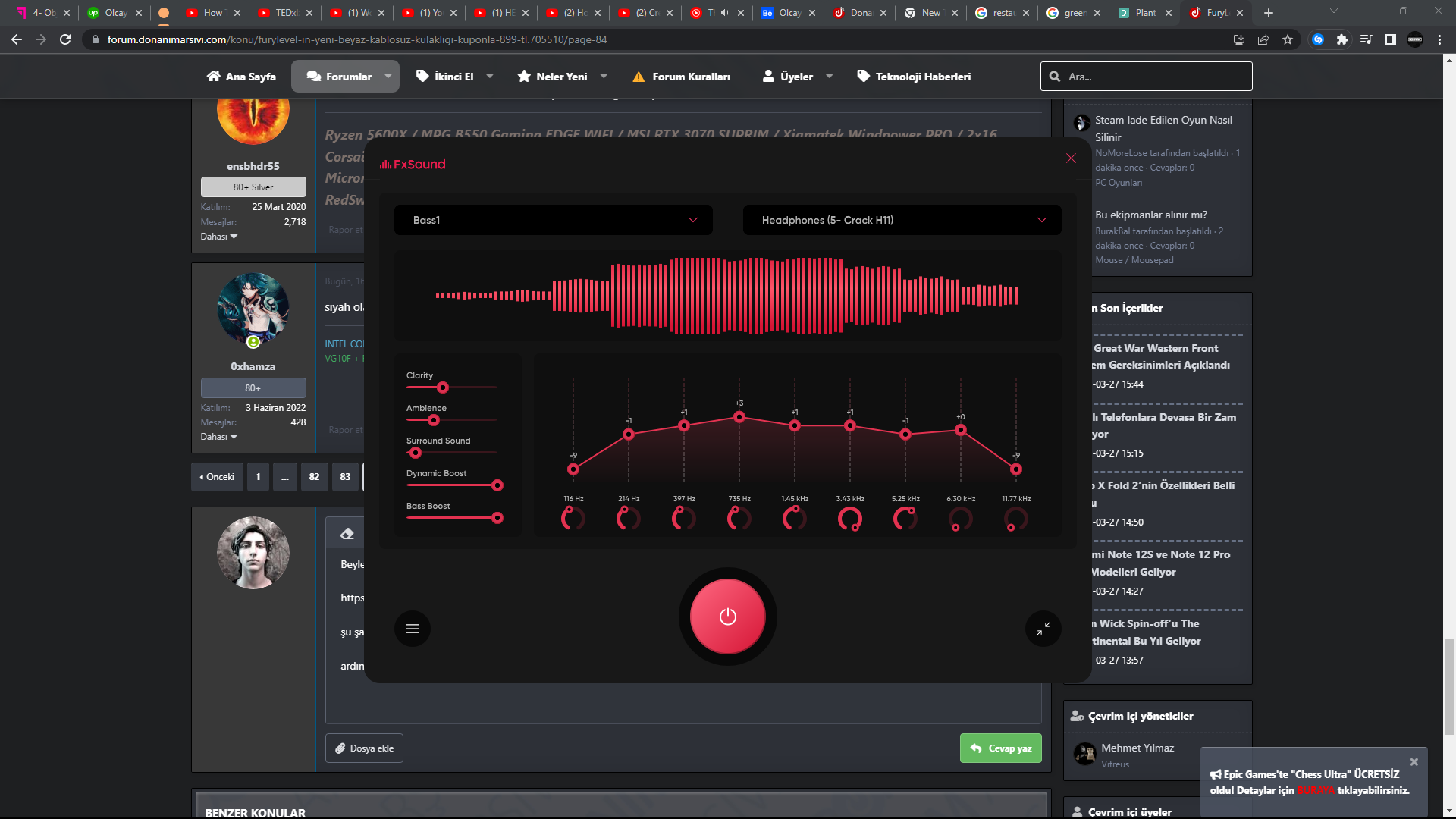Expand the Forumlar dropdown arrow
This screenshot has width=1456, height=819.
coord(388,77)
